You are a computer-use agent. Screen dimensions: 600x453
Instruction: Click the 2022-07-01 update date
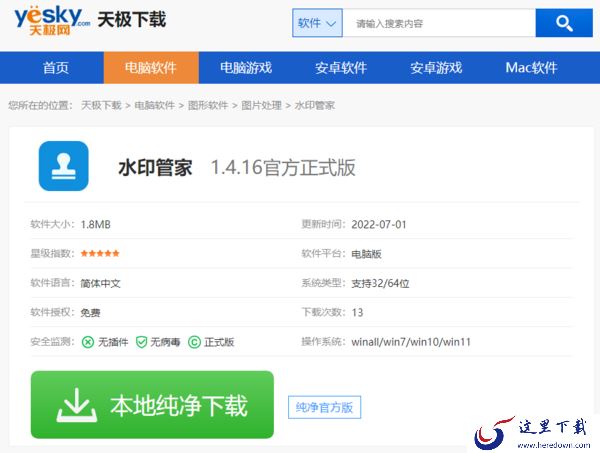[x=379, y=225]
